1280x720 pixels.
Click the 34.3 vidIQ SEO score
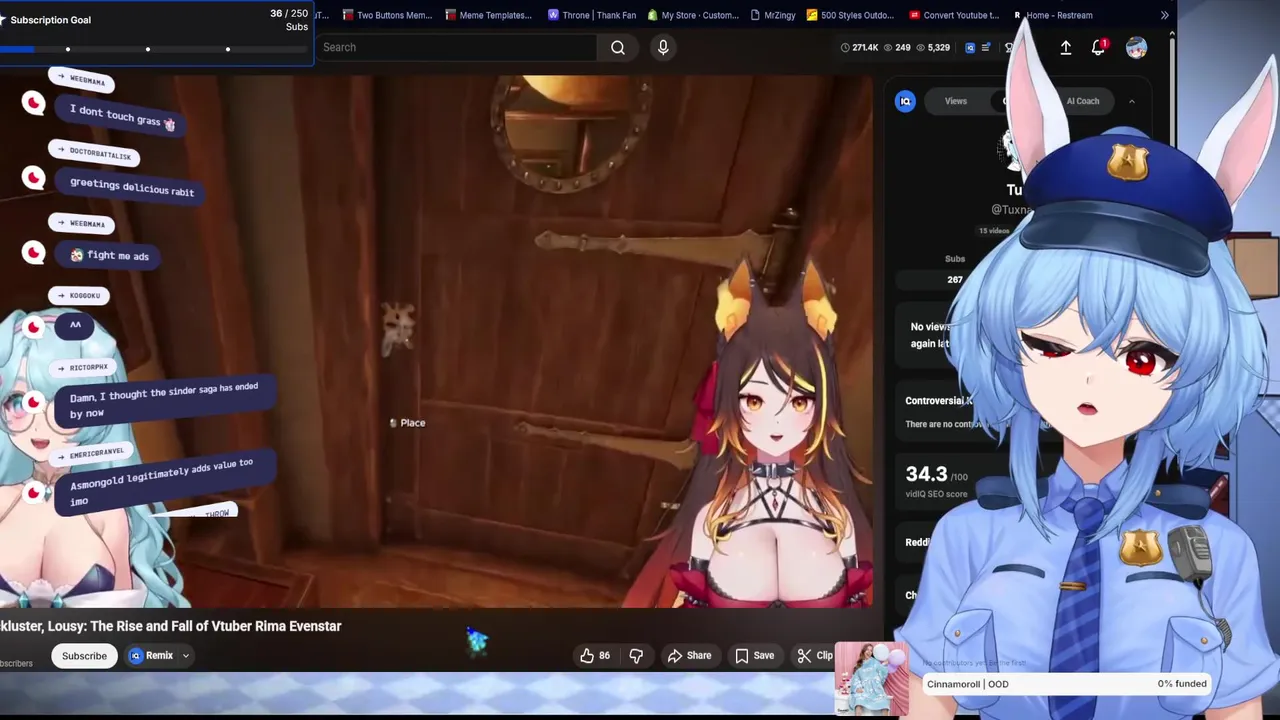click(926, 474)
